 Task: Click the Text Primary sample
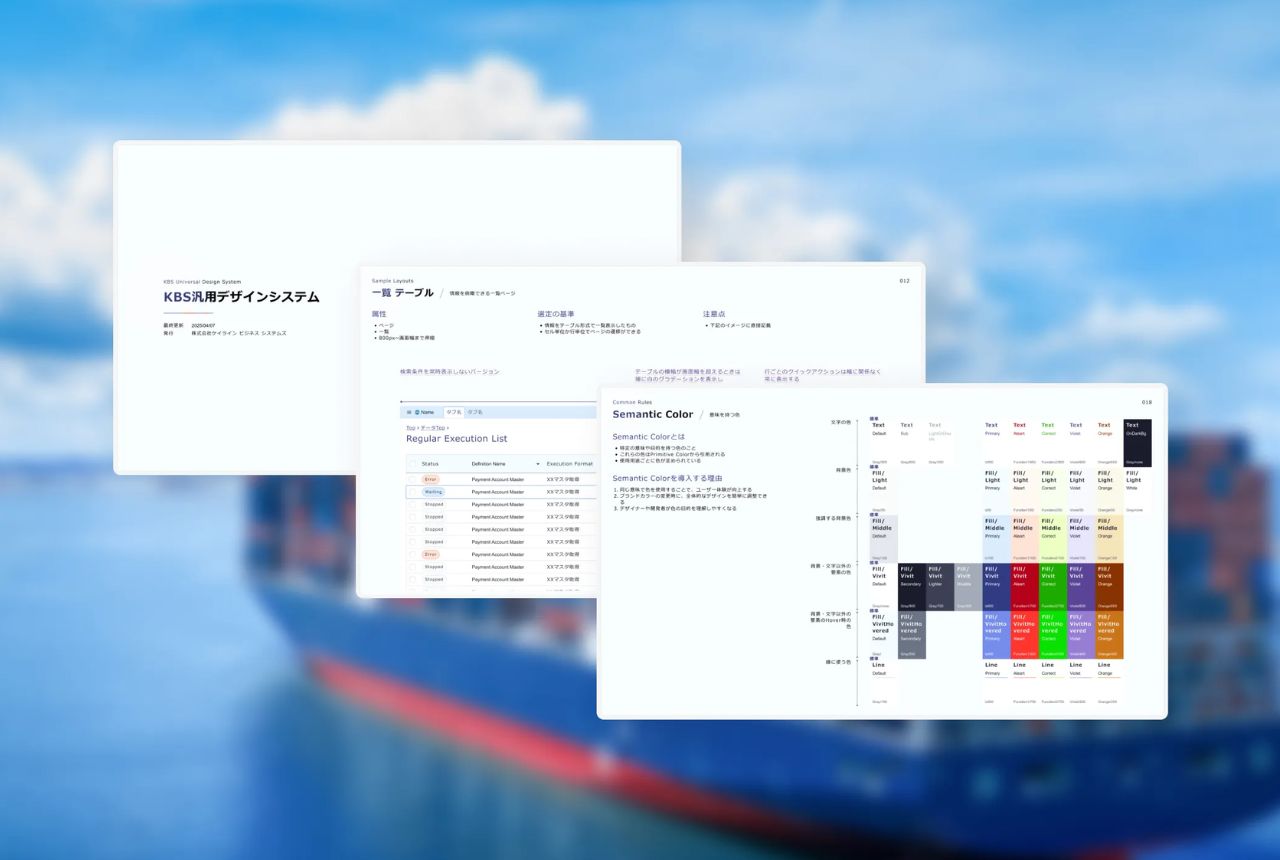[x=996, y=443]
